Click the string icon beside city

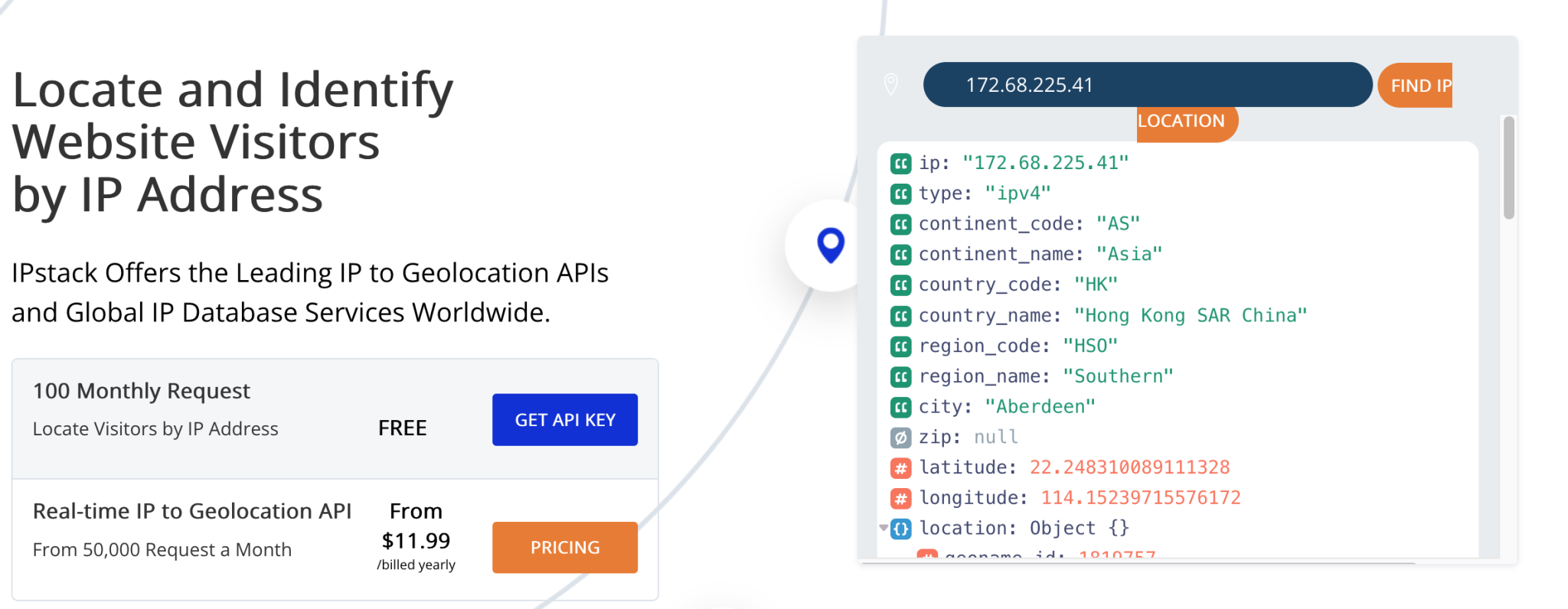coord(901,407)
